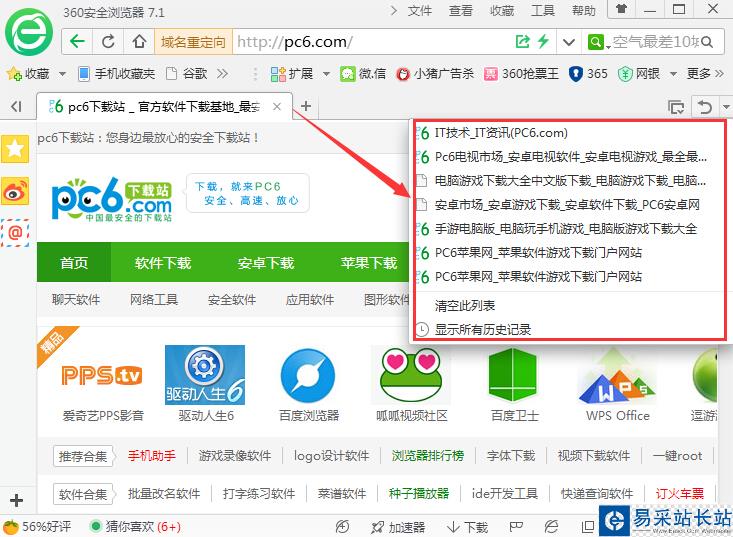Viewport: 733px width, 537px height.
Task: Click 手机助手 link
Action: pos(151,456)
